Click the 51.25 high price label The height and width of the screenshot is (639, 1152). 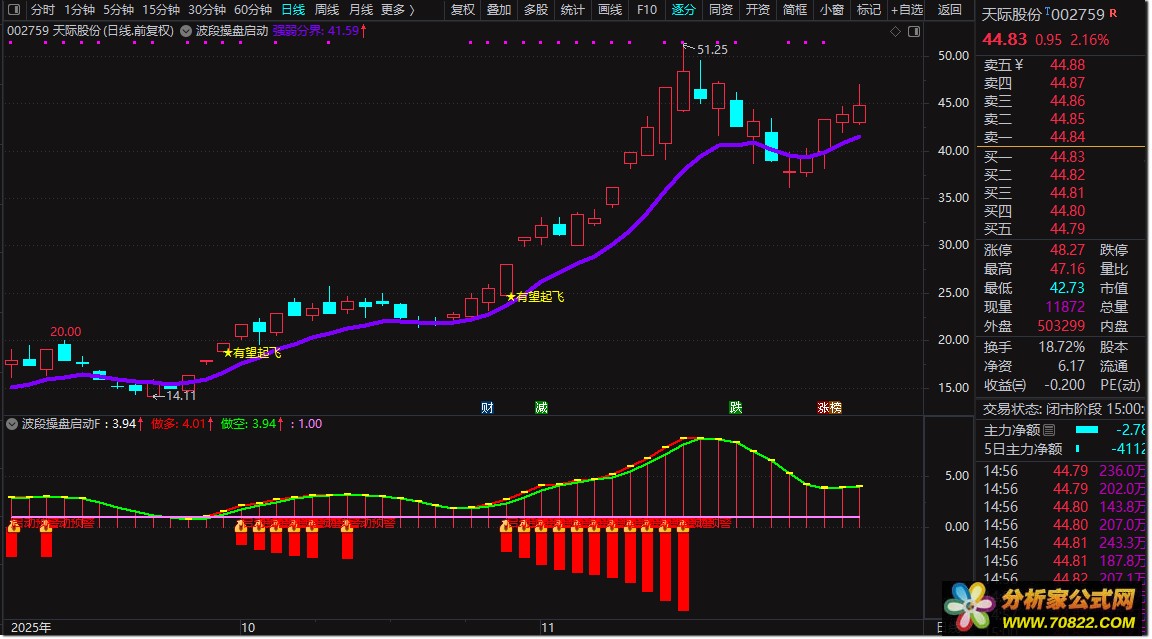(712, 49)
